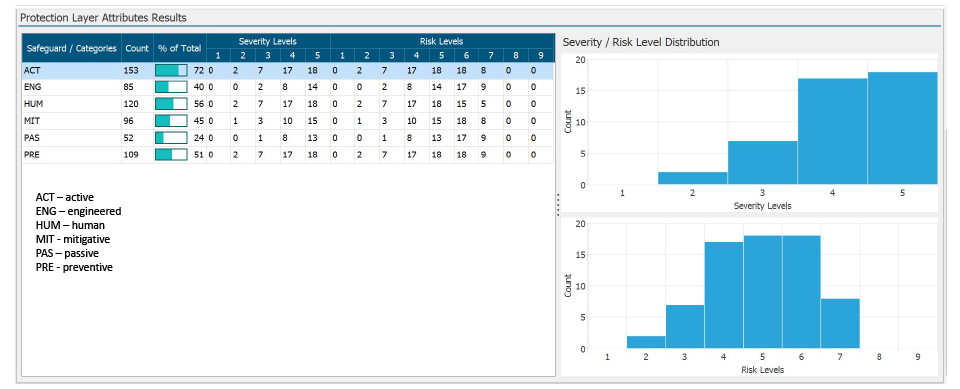Click risk level 2 bar in bottom chart
The height and width of the screenshot is (389, 960).
pos(646,342)
